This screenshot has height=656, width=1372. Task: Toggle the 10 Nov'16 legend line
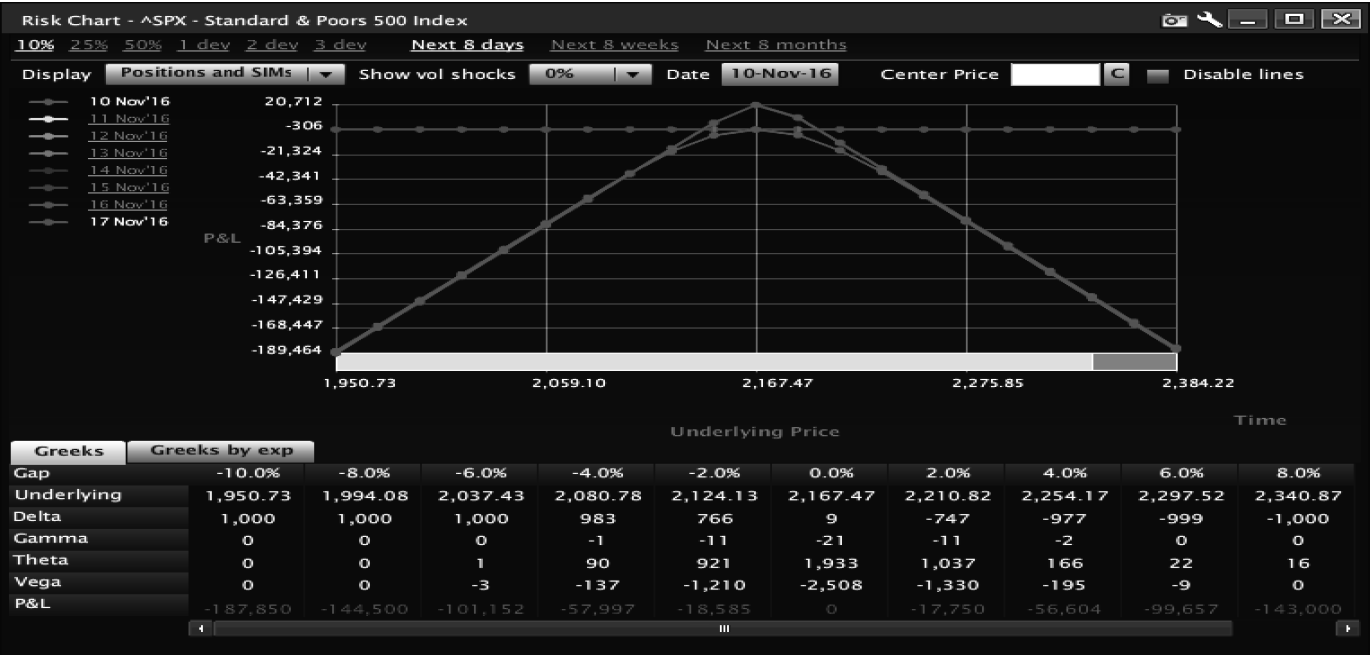pos(129,102)
